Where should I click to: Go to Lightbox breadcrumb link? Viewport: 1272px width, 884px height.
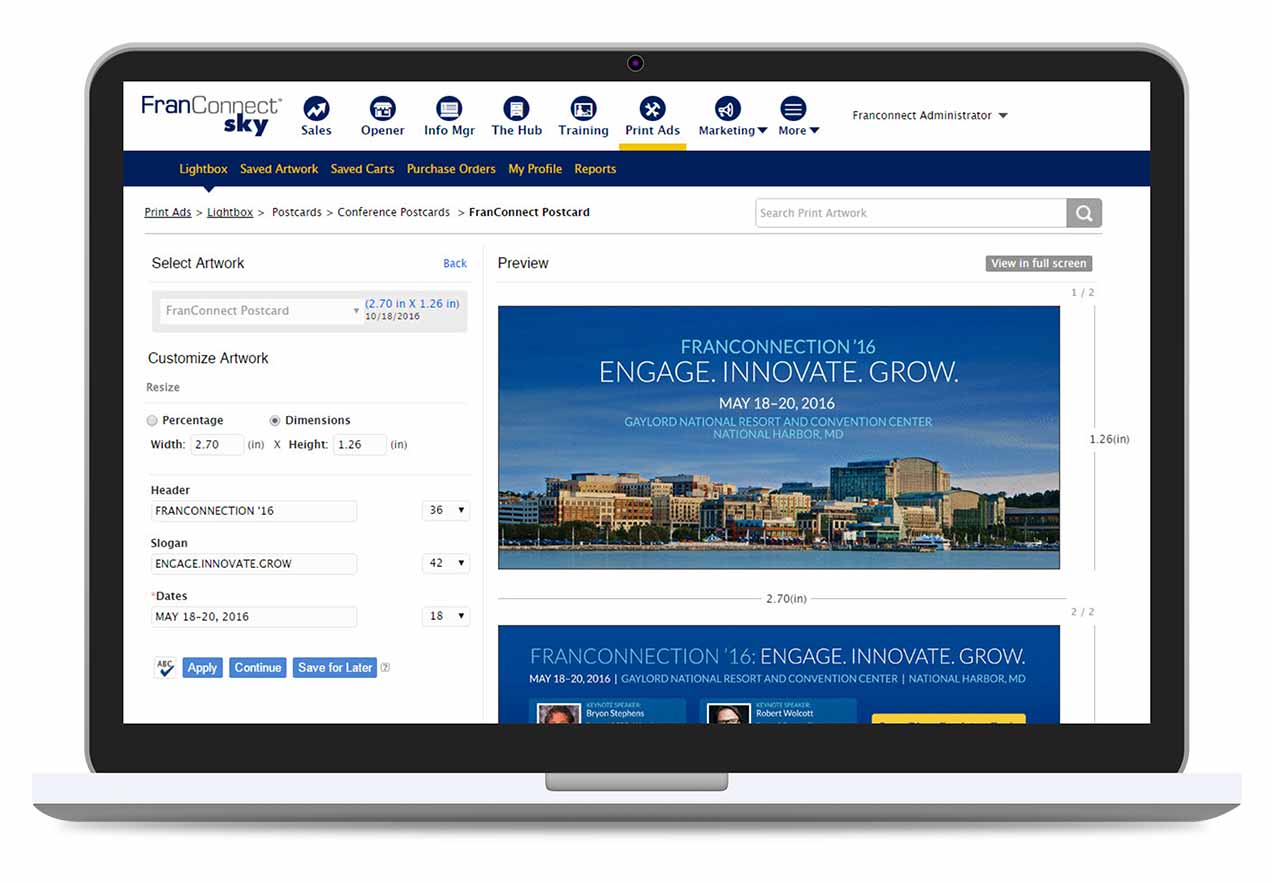pyautogui.click(x=230, y=212)
